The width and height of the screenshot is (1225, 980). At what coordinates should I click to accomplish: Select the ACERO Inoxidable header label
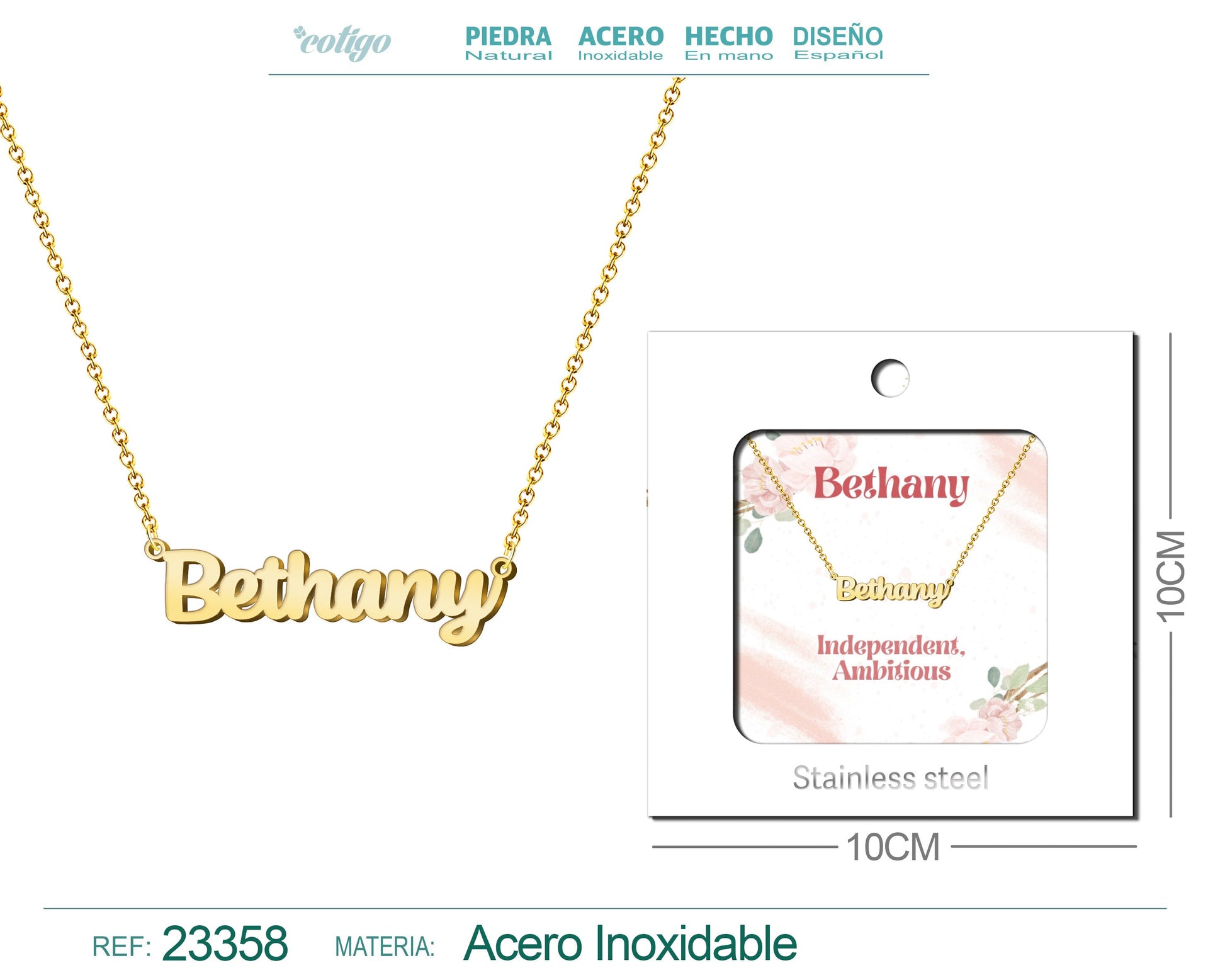point(621,43)
